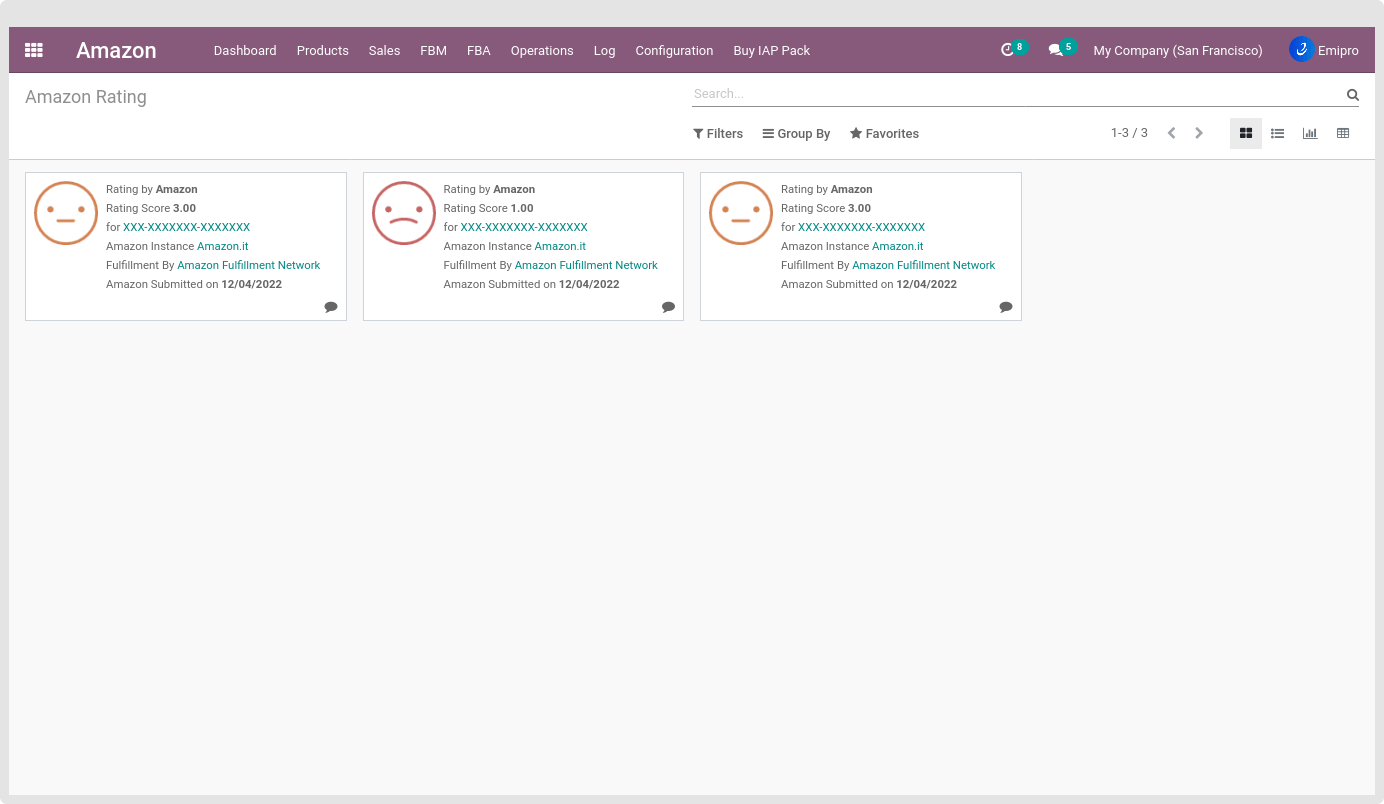Viewport: 1384px width, 804px height.
Task: Switch to pivot table view
Action: [1342, 133]
